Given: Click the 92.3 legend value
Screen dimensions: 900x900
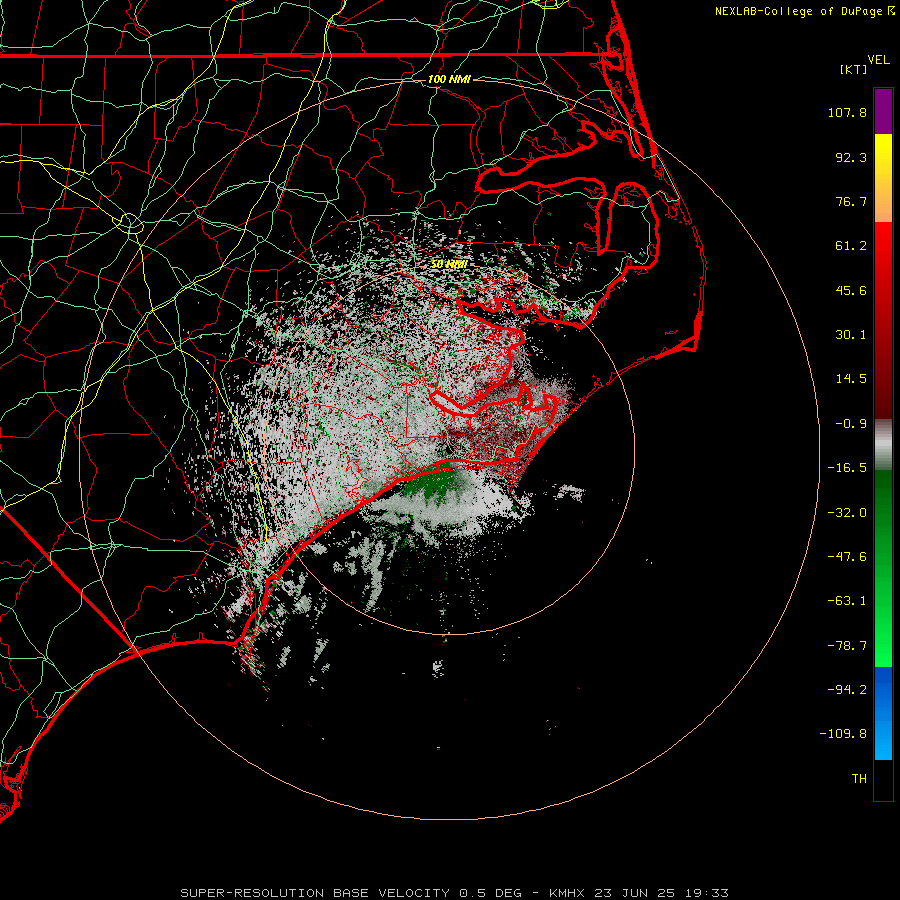Looking at the screenshot, I should [x=851, y=157].
